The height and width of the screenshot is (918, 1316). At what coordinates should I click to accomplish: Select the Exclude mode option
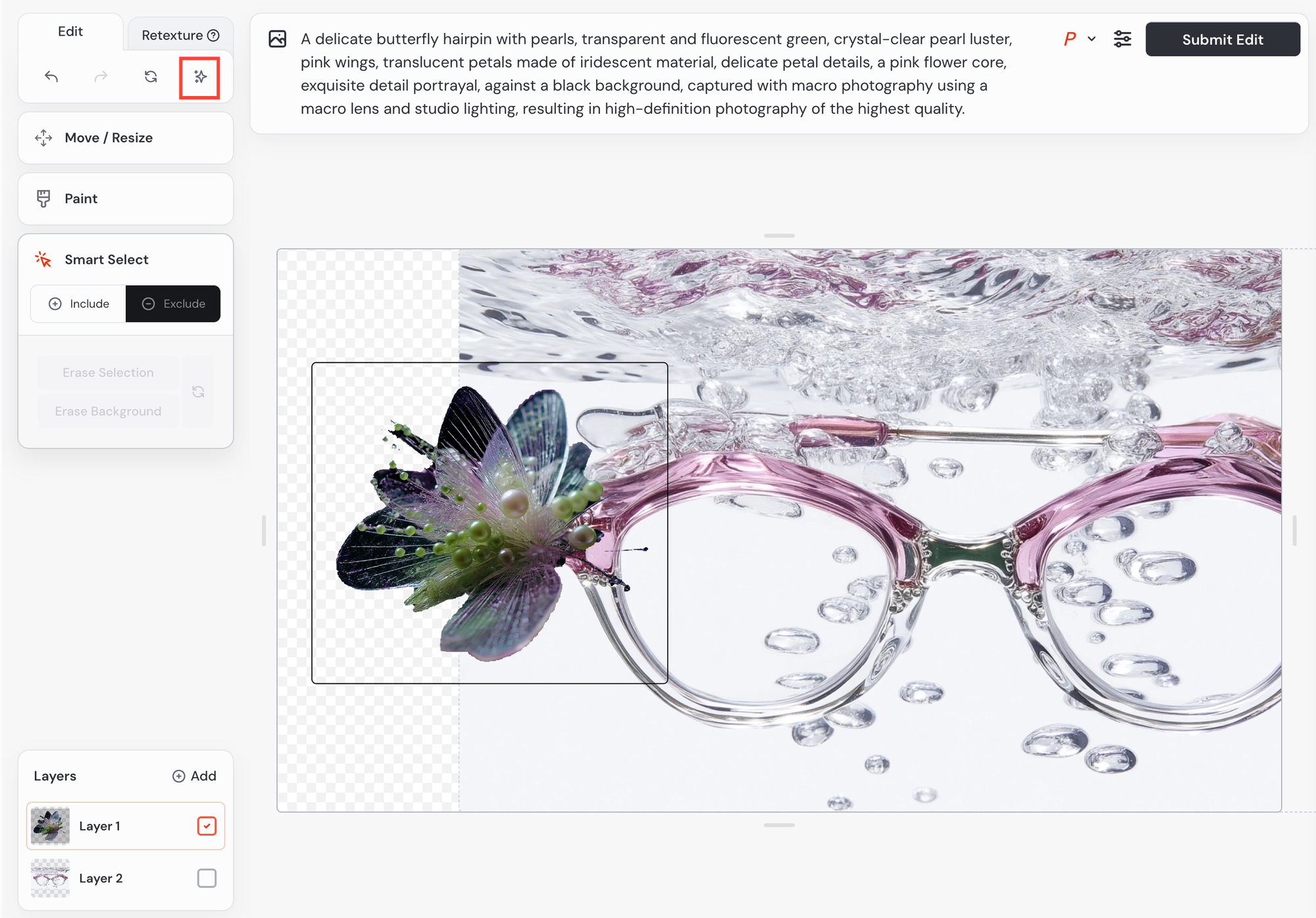point(173,304)
